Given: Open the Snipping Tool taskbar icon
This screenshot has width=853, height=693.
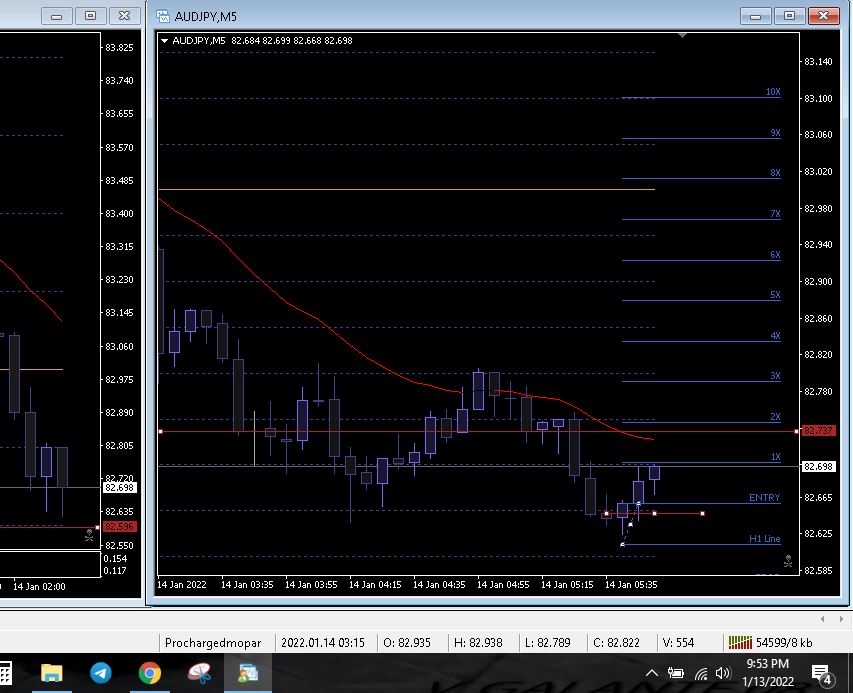Looking at the screenshot, I should click(x=197, y=673).
